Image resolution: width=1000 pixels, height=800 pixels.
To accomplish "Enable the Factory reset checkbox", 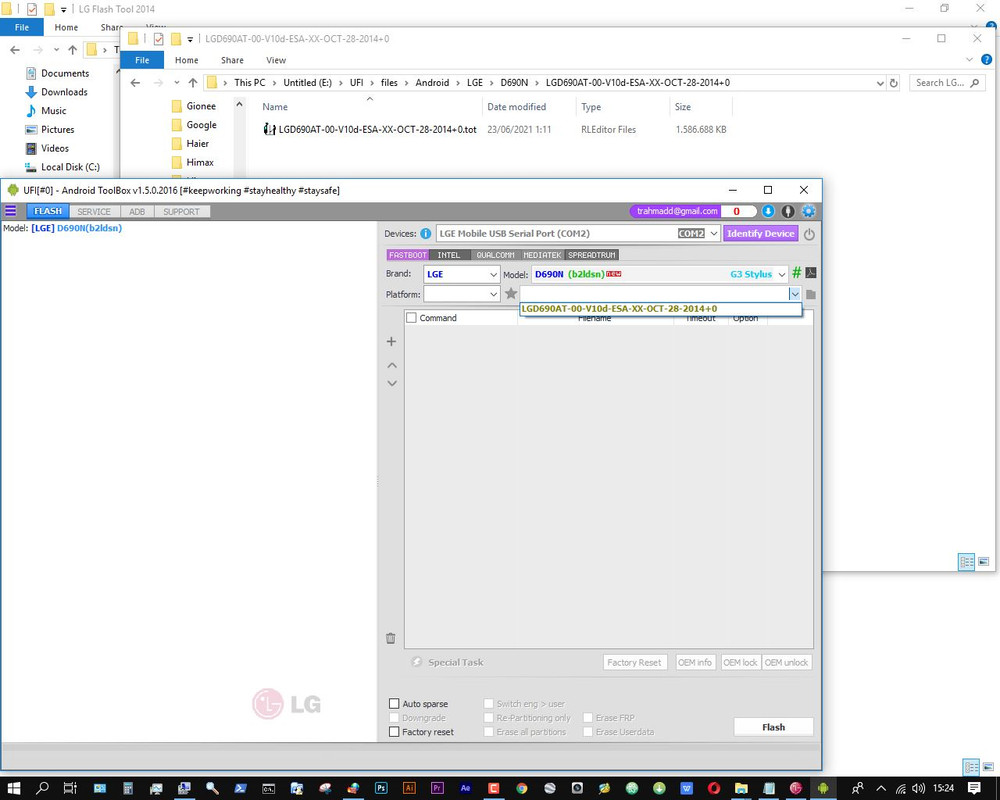I will (x=394, y=732).
